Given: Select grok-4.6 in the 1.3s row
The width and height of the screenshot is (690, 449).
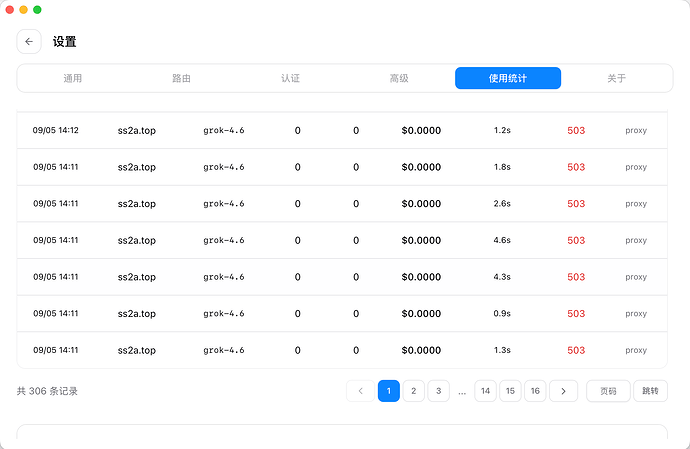Looking at the screenshot, I should coord(224,350).
